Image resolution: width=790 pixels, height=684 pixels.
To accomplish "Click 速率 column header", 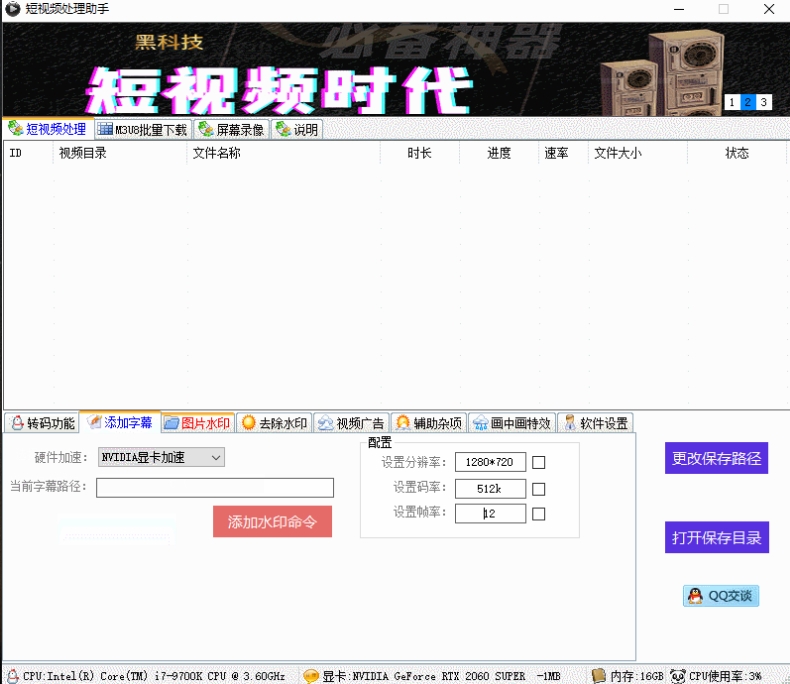I will pos(563,153).
